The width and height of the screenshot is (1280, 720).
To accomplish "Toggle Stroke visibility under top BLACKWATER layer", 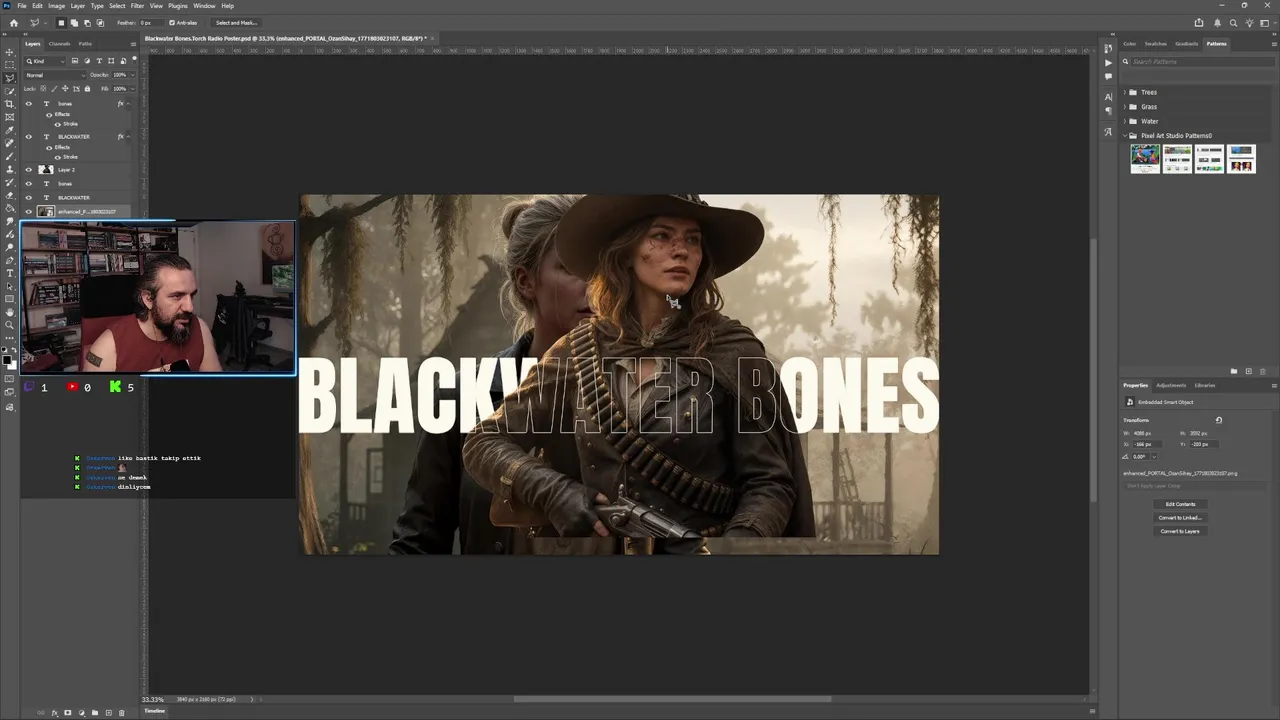I will point(58,157).
